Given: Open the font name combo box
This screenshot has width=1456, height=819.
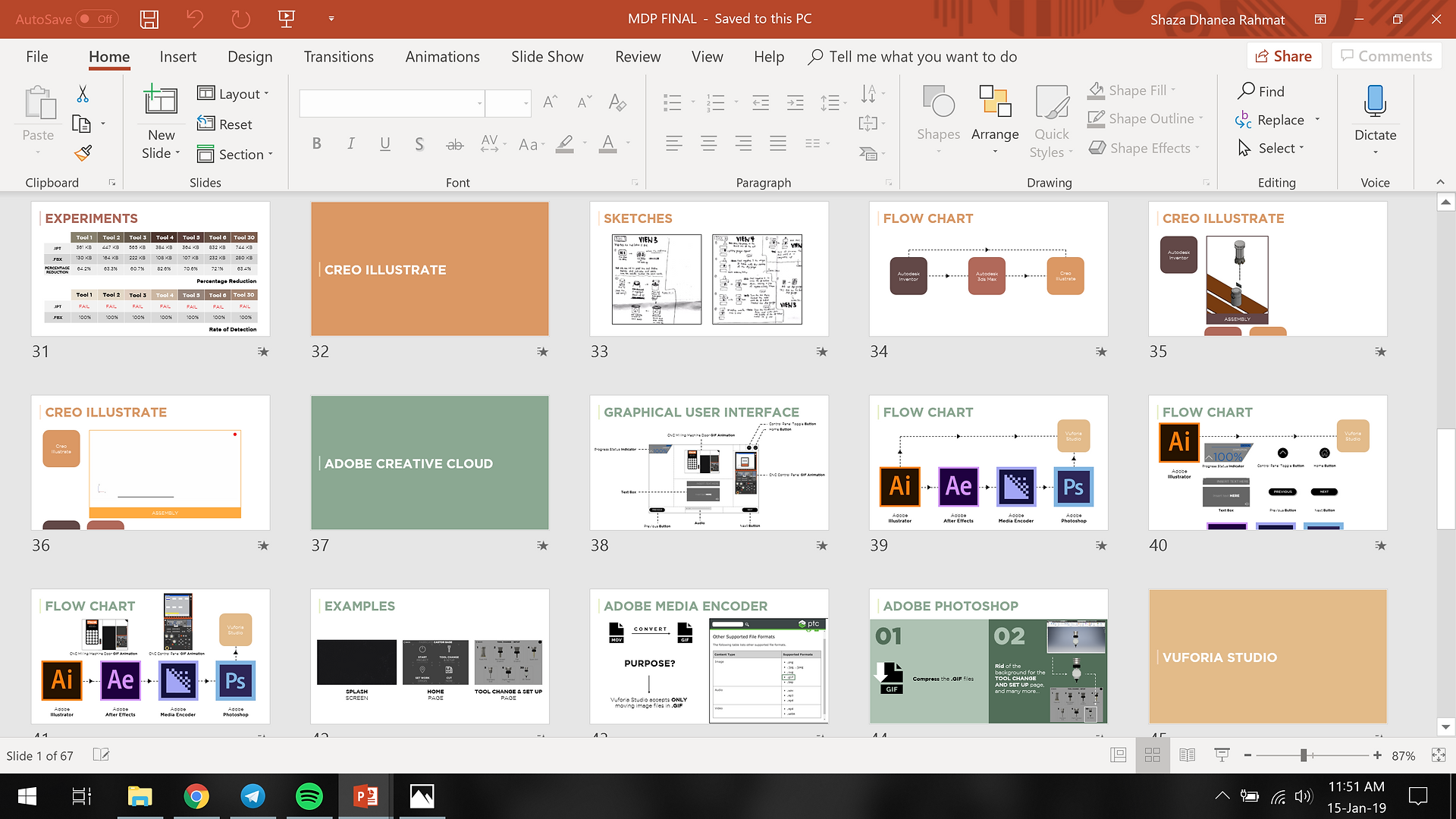Looking at the screenshot, I should [x=392, y=103].
